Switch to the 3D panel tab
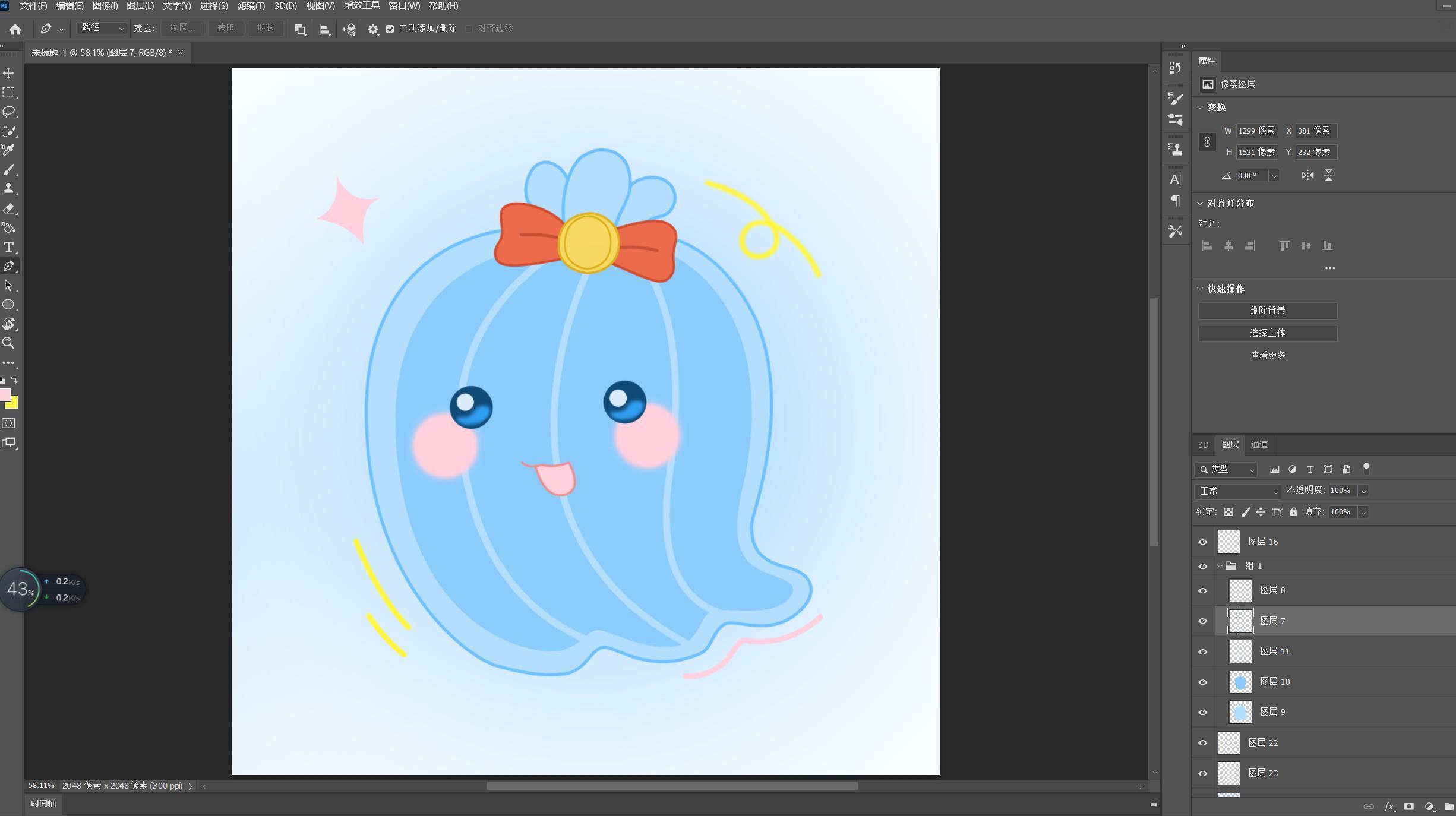The height and width of the screenshot is (816, 1456). [1203, 445]
